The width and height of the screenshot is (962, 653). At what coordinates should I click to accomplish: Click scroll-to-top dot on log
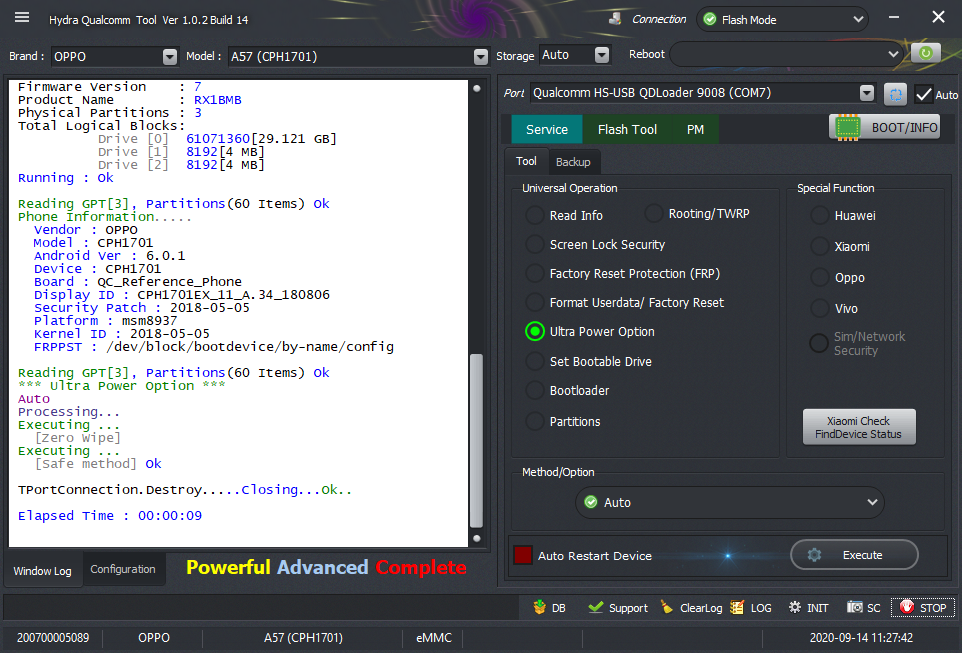(x=477, y=88)
